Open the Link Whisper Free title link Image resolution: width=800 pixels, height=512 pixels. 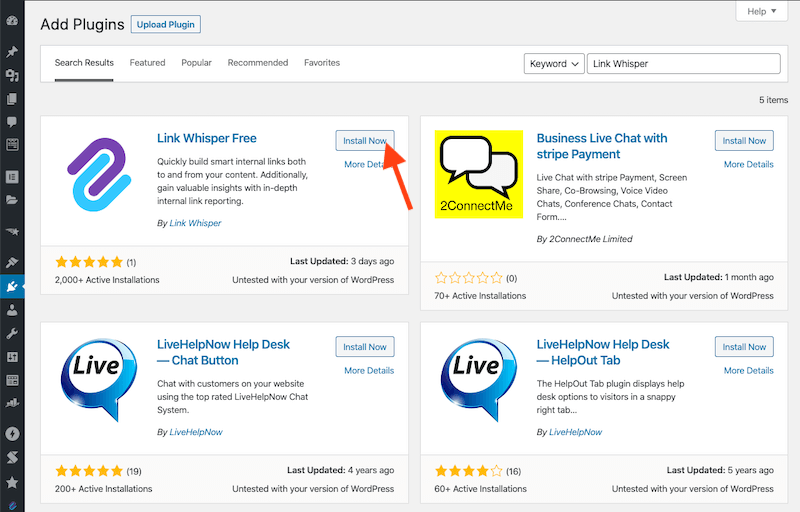[207, 138]
